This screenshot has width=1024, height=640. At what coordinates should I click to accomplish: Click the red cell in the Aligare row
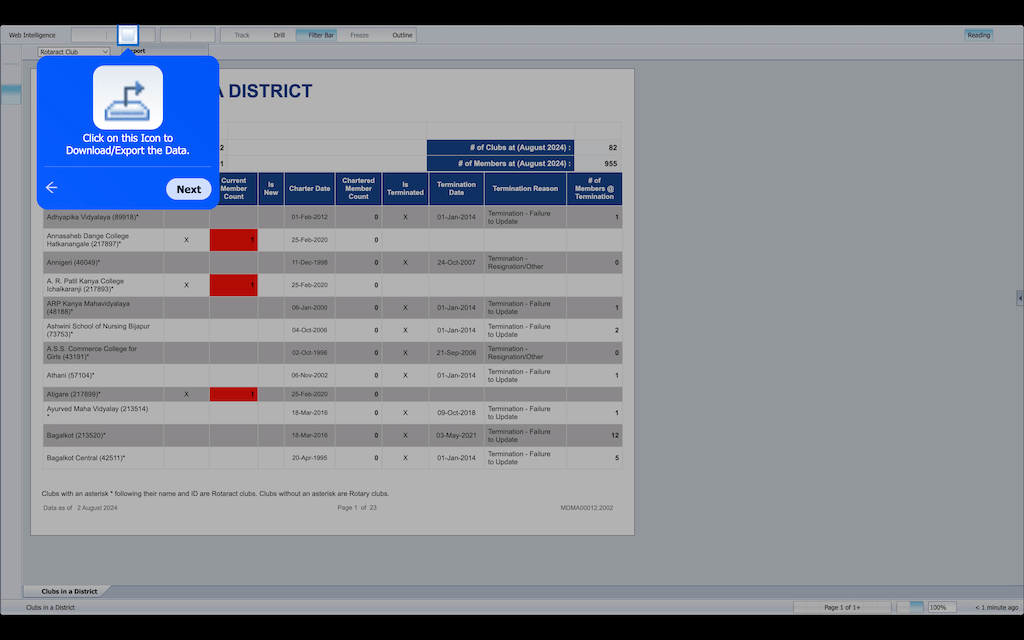233,394
